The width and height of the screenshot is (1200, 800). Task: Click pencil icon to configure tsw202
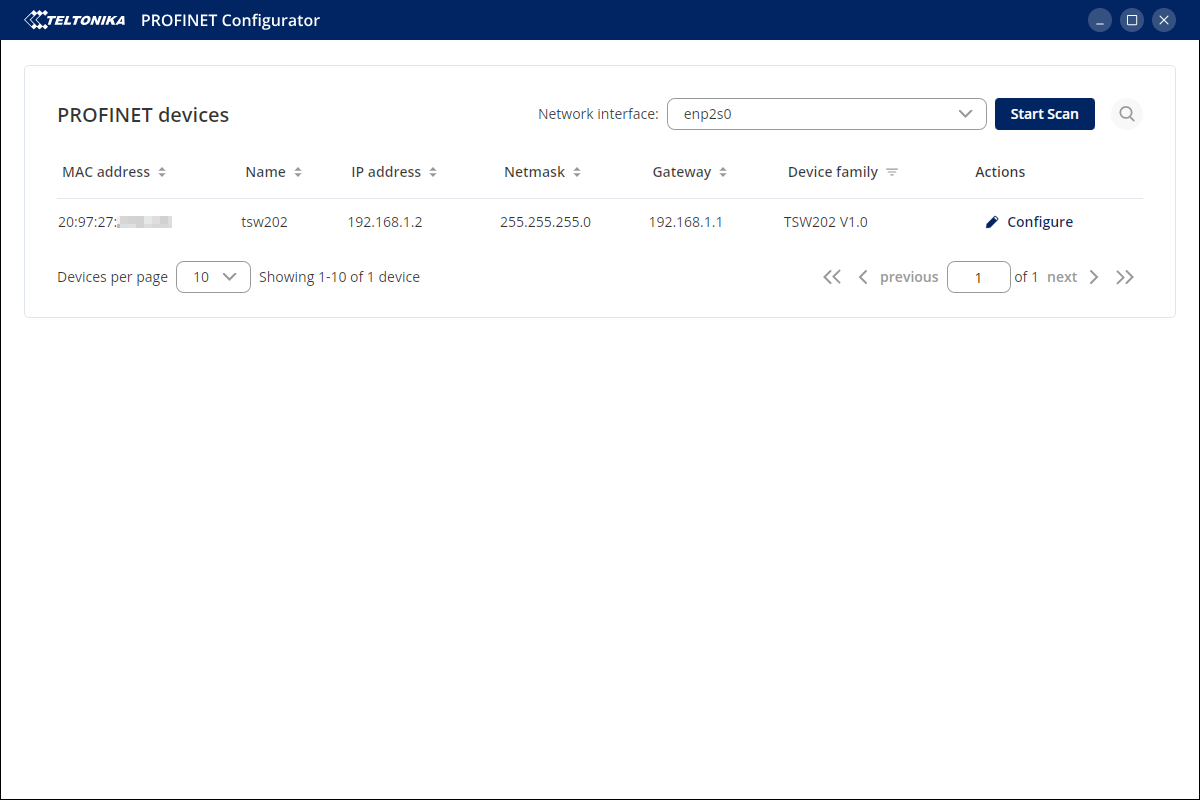pyautogui.click(x=992, y=222)
